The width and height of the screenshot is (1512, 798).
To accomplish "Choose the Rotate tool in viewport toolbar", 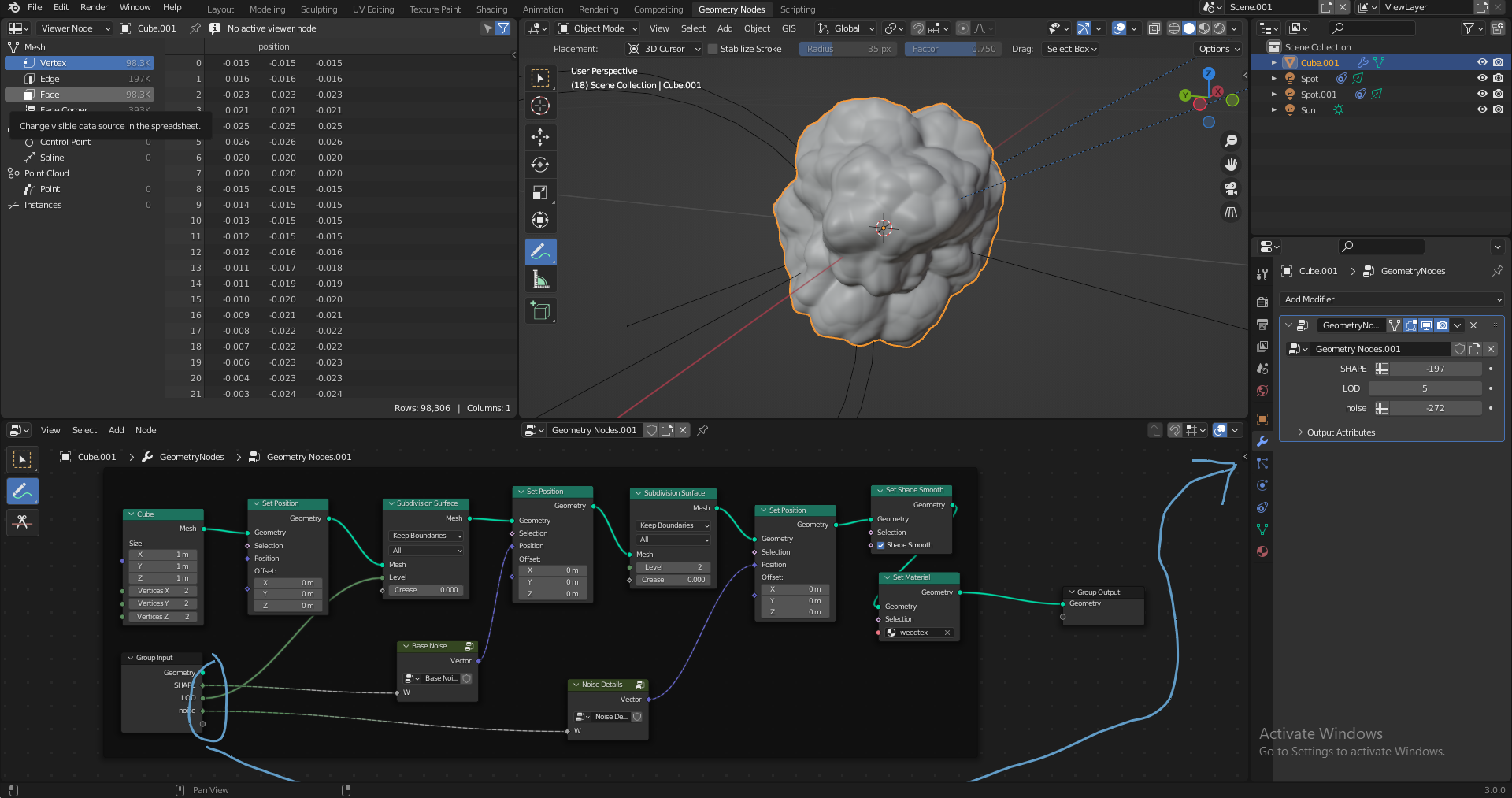I will (x=540, y=165).
